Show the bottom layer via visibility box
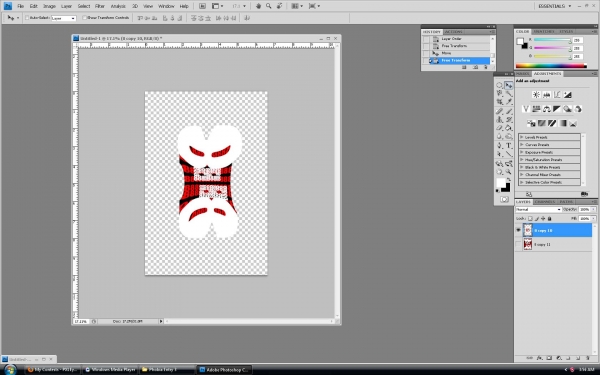The width and height of the screenshot is (600, 375). 518,244
